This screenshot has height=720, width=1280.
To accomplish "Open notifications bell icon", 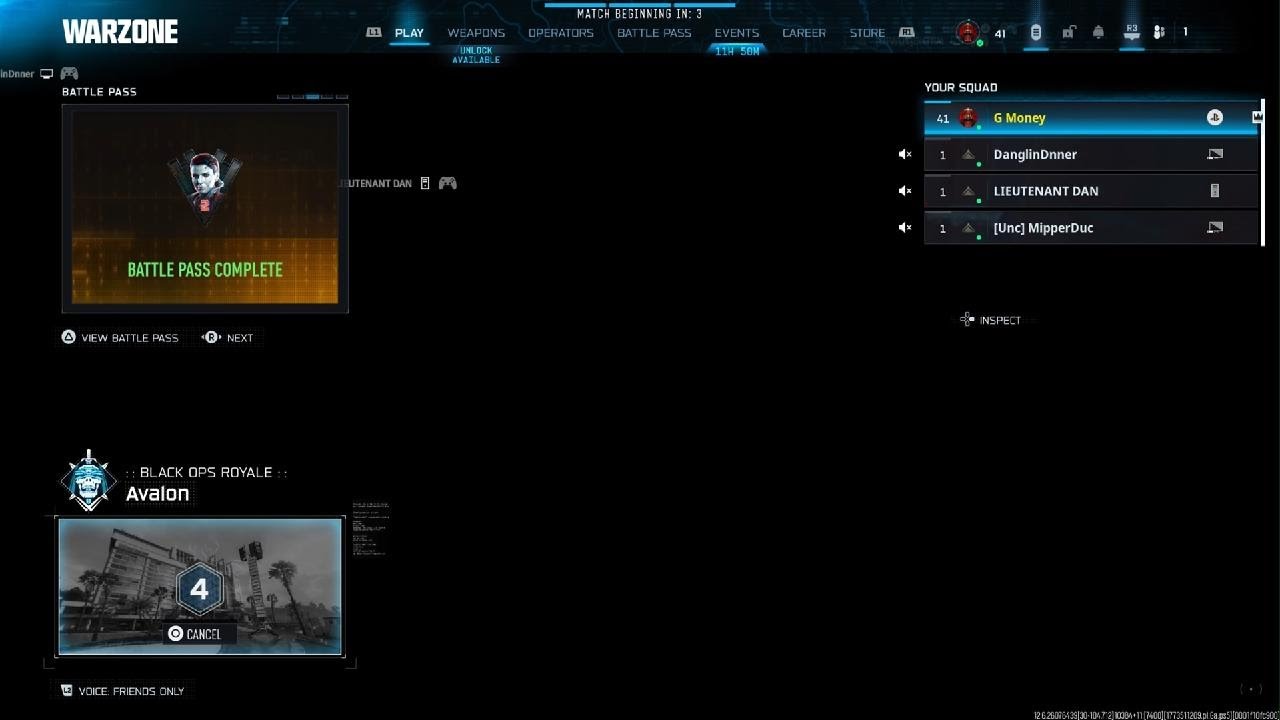I will (x=1098, y=32).
